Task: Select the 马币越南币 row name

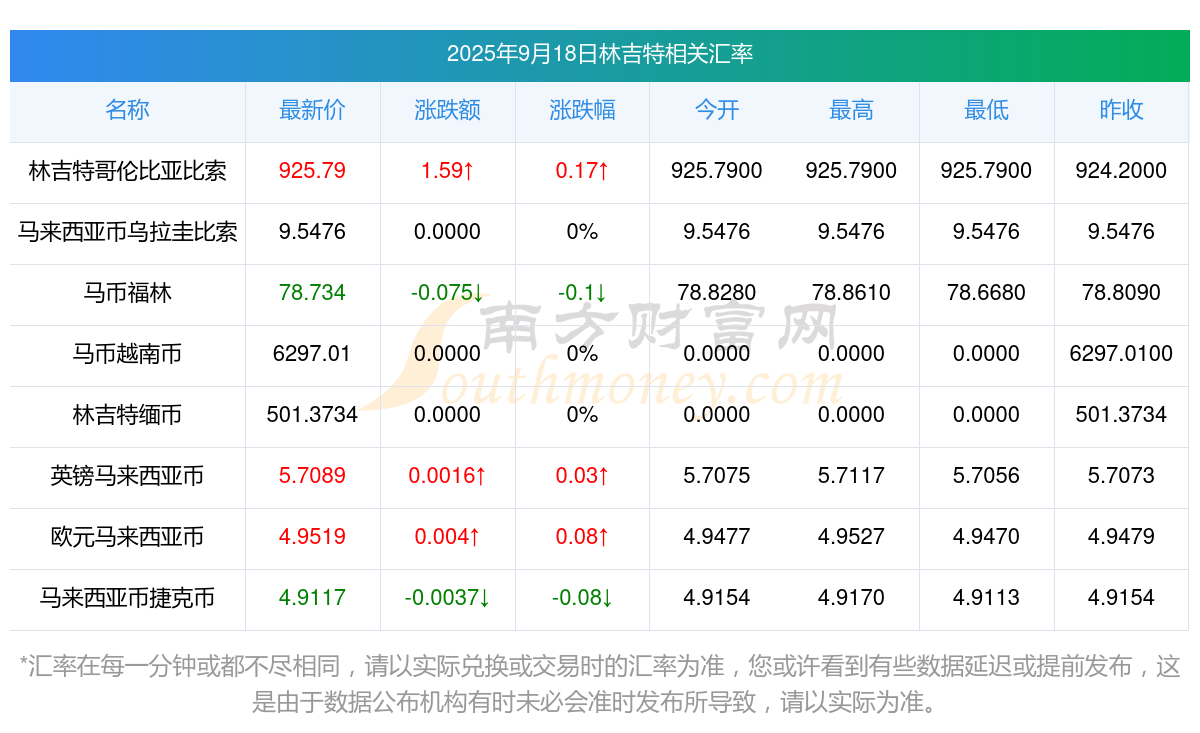Action: click(x=127, y=354)
